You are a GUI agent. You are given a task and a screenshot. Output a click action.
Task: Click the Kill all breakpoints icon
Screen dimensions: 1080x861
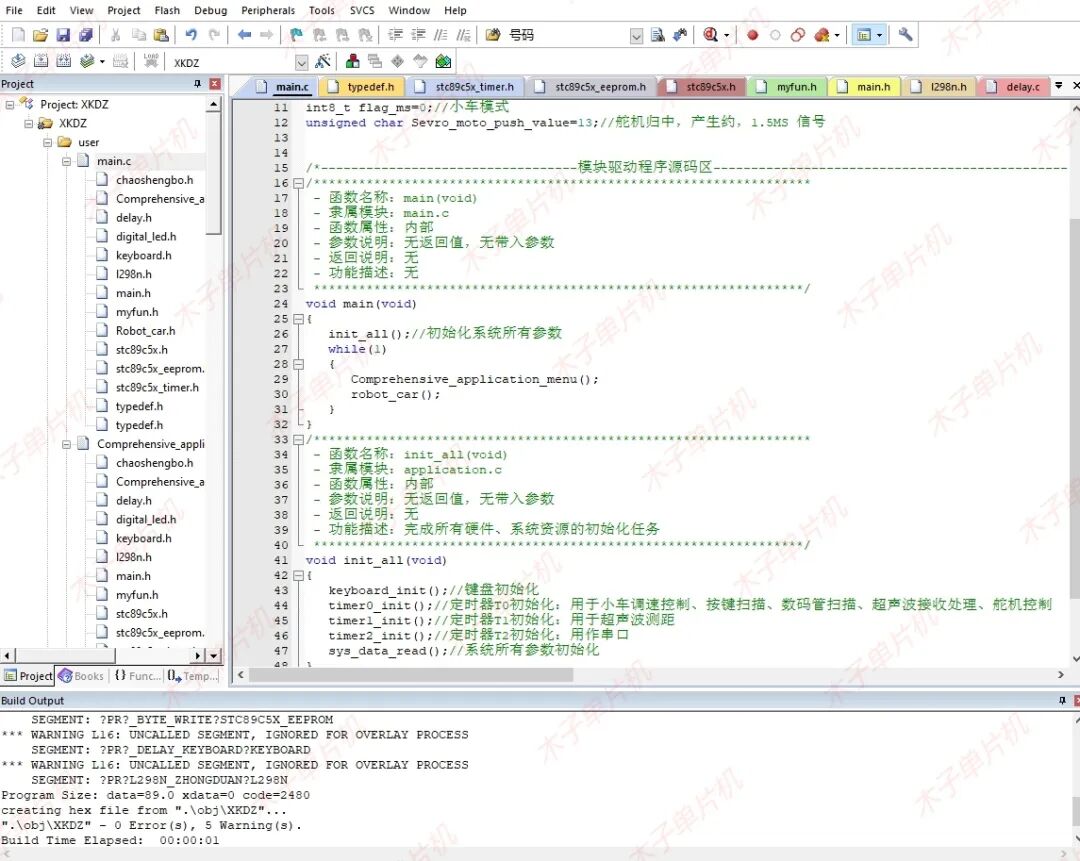tap(821, 34)
